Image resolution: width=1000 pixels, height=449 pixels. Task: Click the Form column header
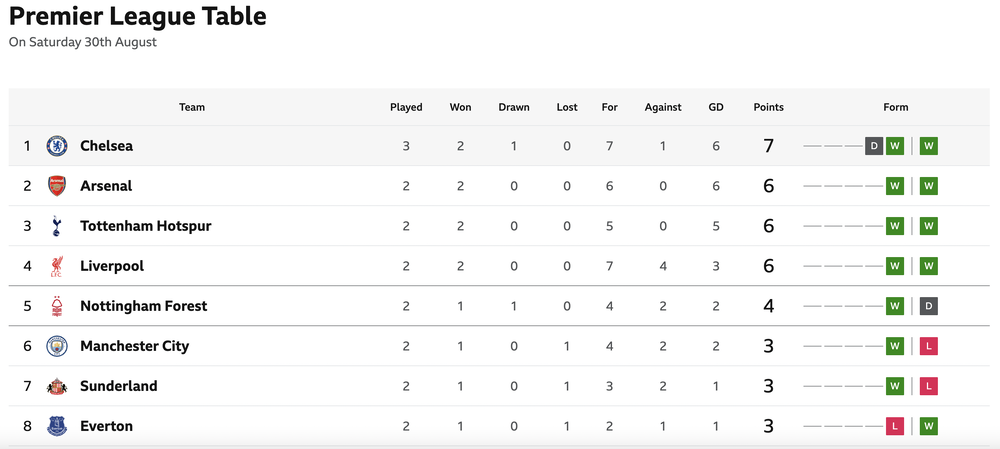point(895,107)
